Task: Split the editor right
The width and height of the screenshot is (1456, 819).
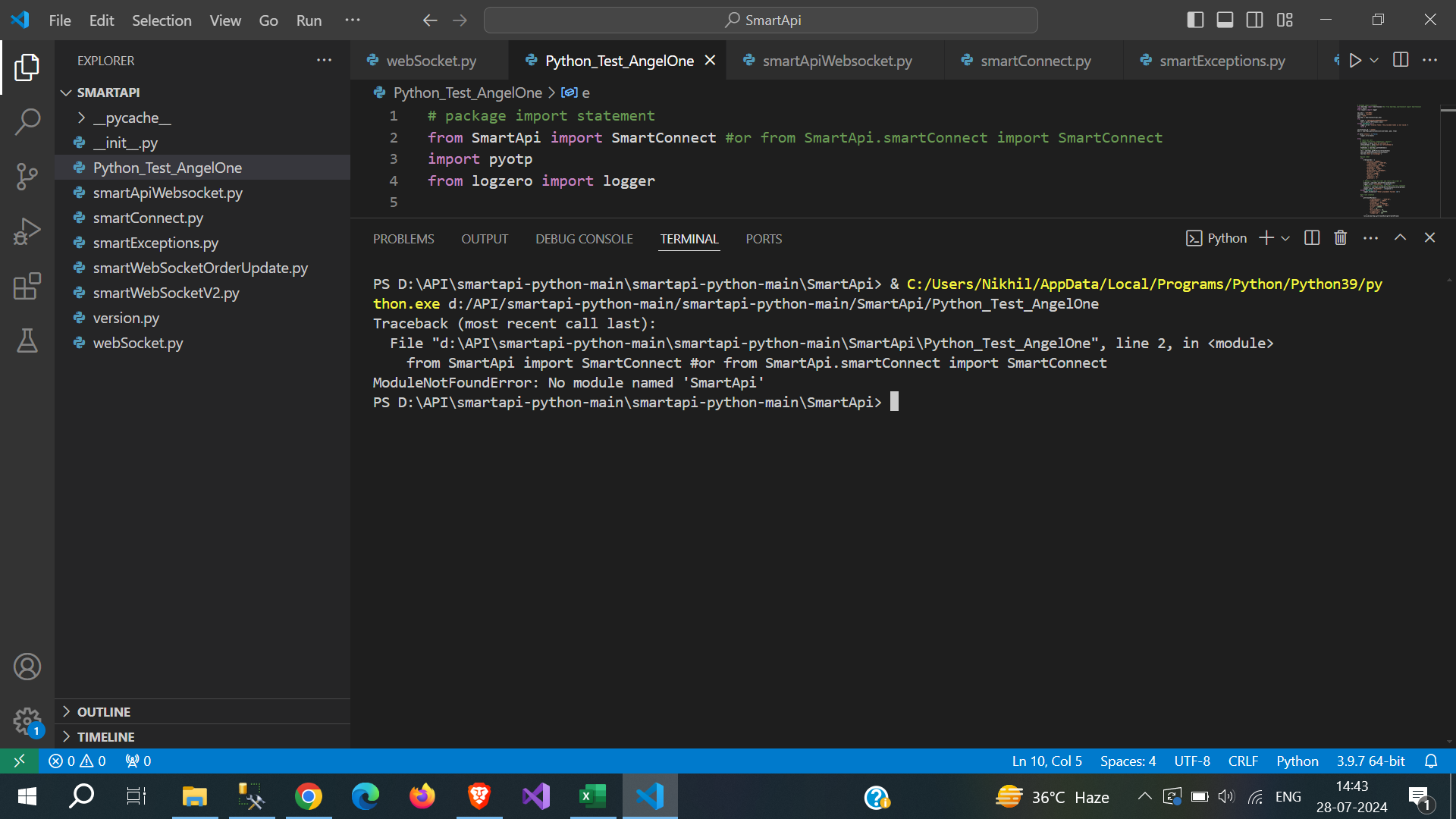Action: (x=1401, y=60)
